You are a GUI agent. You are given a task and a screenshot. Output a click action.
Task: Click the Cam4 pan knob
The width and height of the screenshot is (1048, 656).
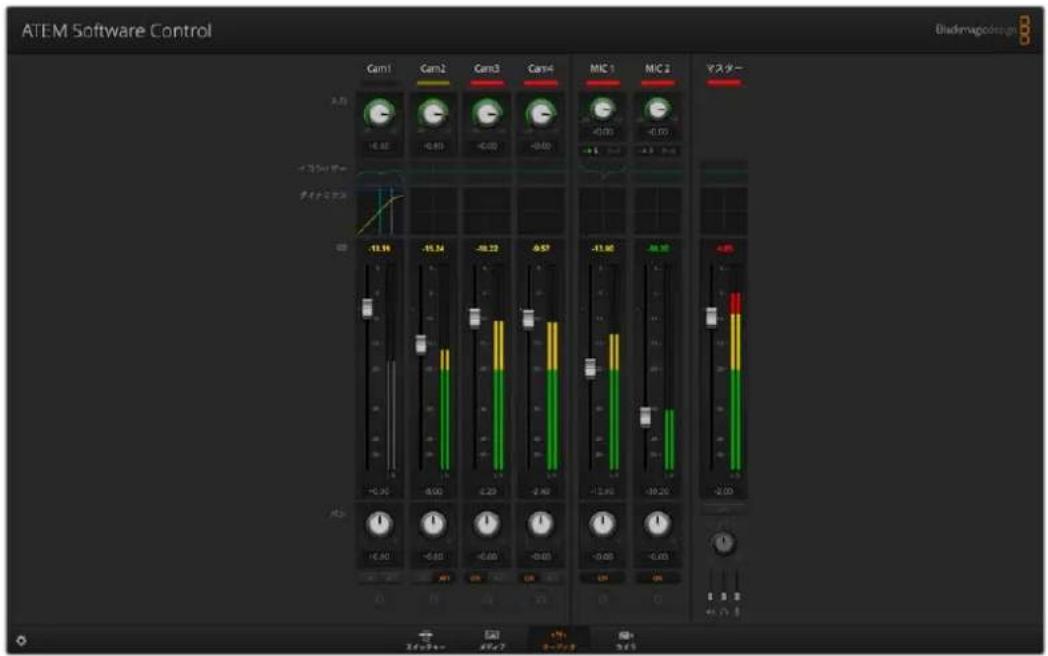[x=540, y=524]
